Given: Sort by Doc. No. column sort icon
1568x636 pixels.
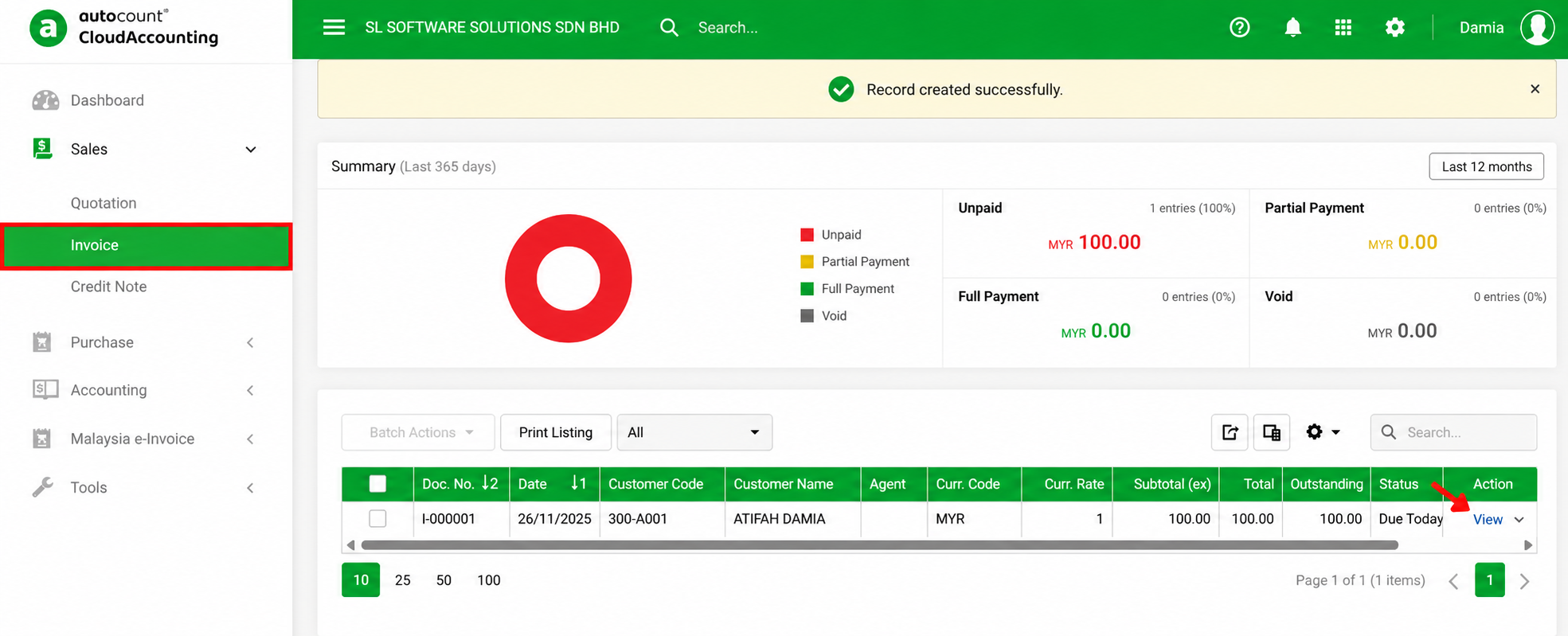Looking at the screenshot, I should click(490, 483).
